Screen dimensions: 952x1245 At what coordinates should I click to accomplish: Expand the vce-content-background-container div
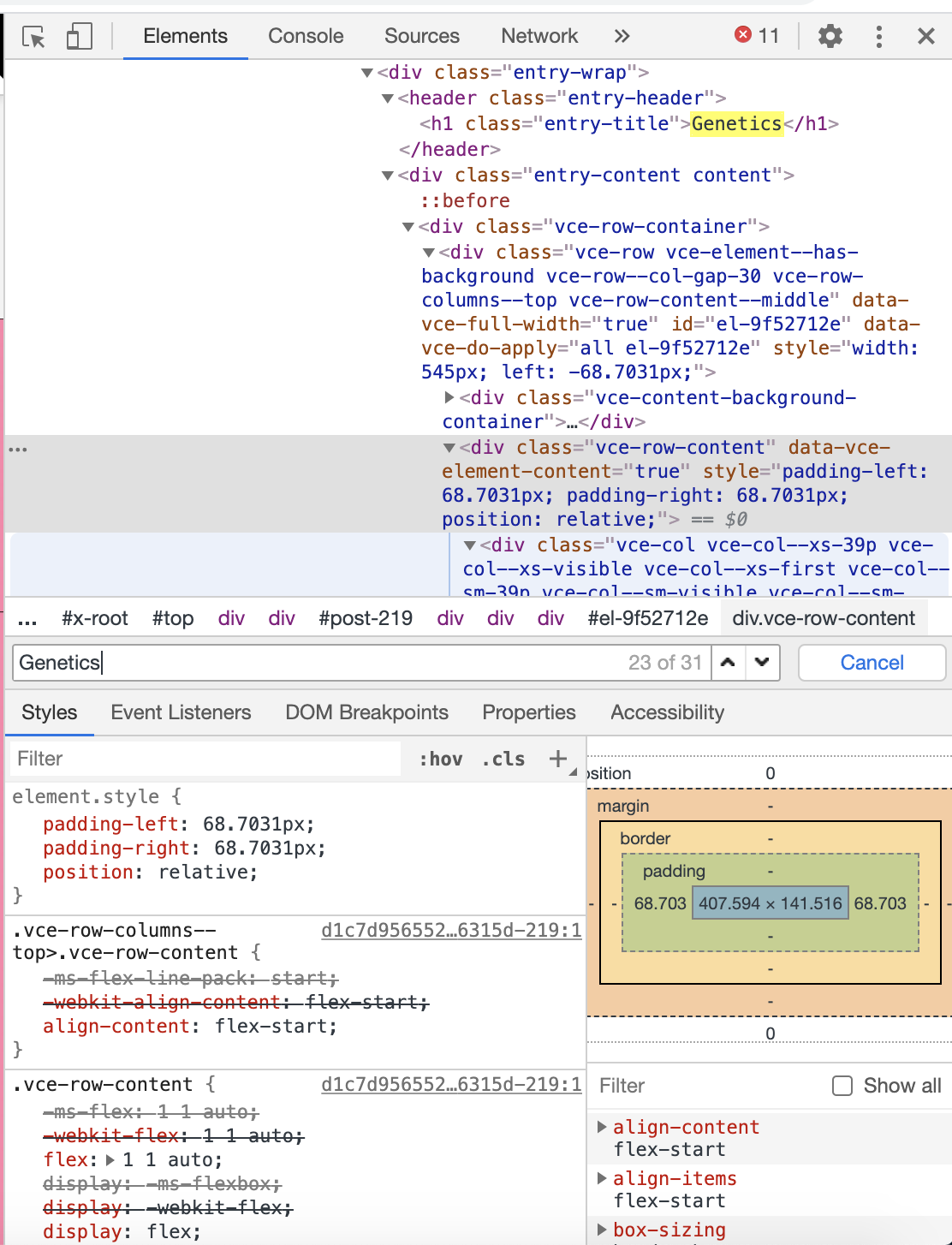pos(449,397)
